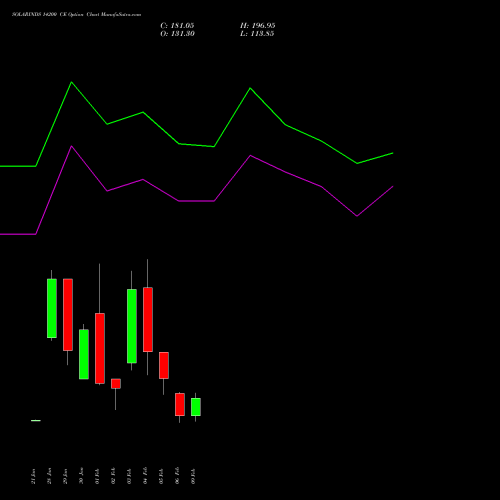
Task: Select the flat green dash above 27 Jan
Action: point(36,421)
